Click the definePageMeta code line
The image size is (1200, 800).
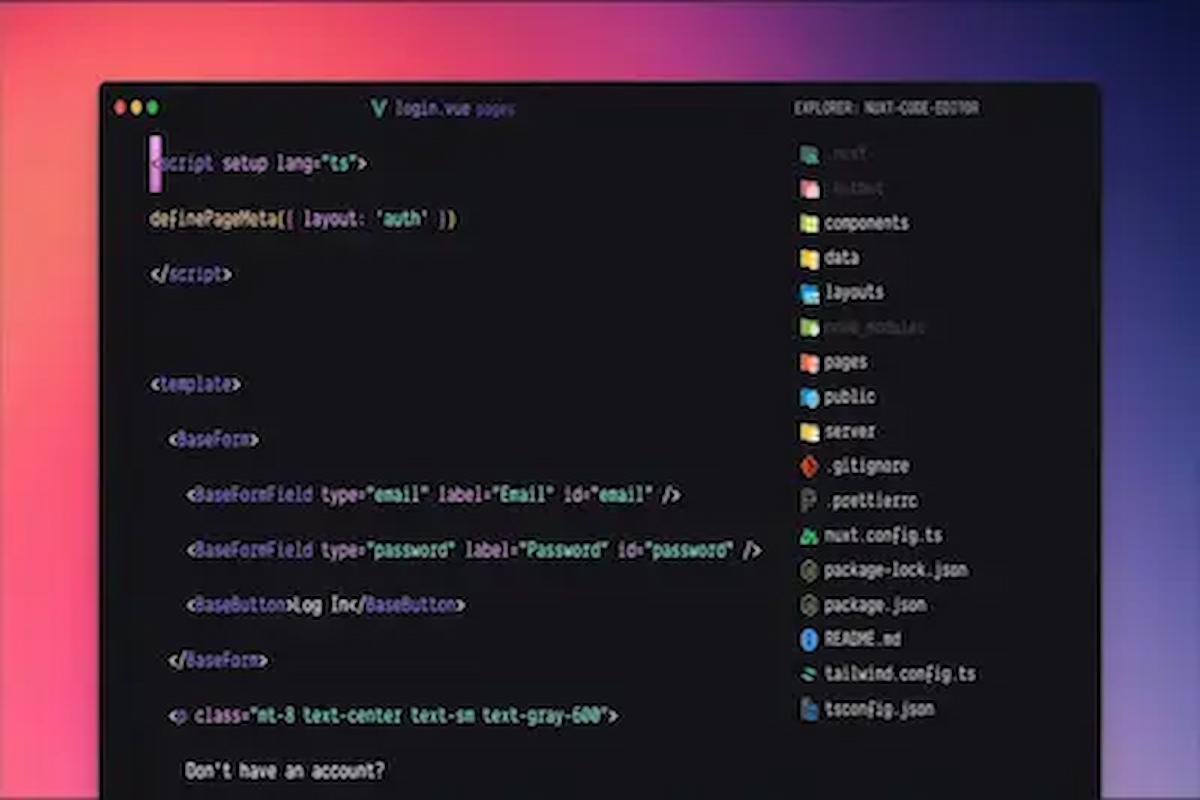click(x=303, y=219)
